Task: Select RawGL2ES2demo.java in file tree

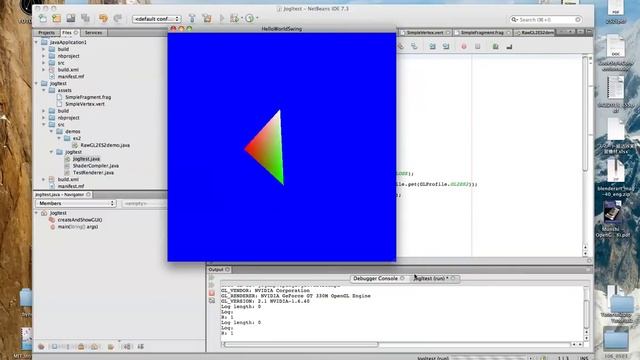Action: tap(105, 145)
